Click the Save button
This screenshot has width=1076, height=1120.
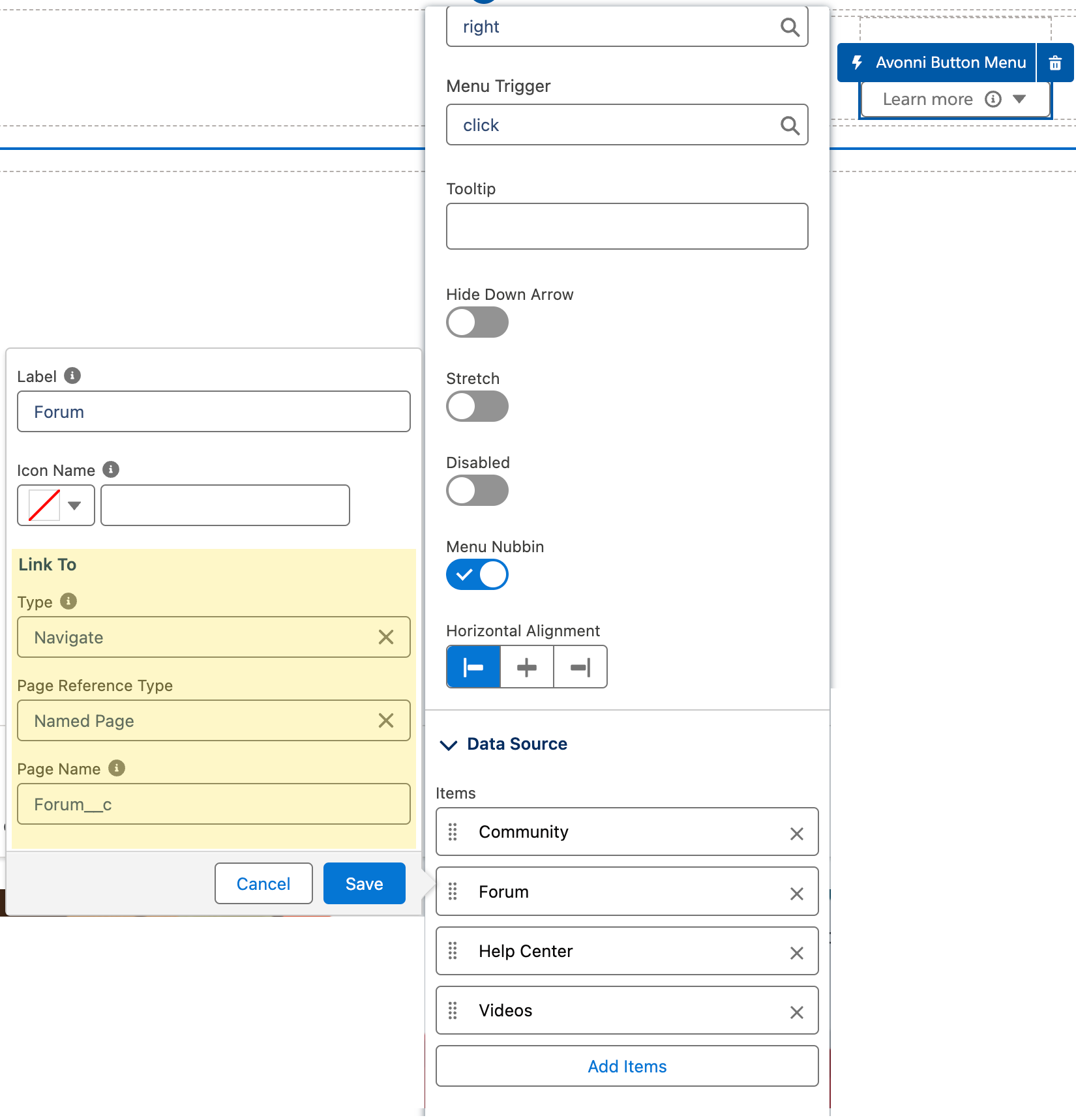pos(364,884)
